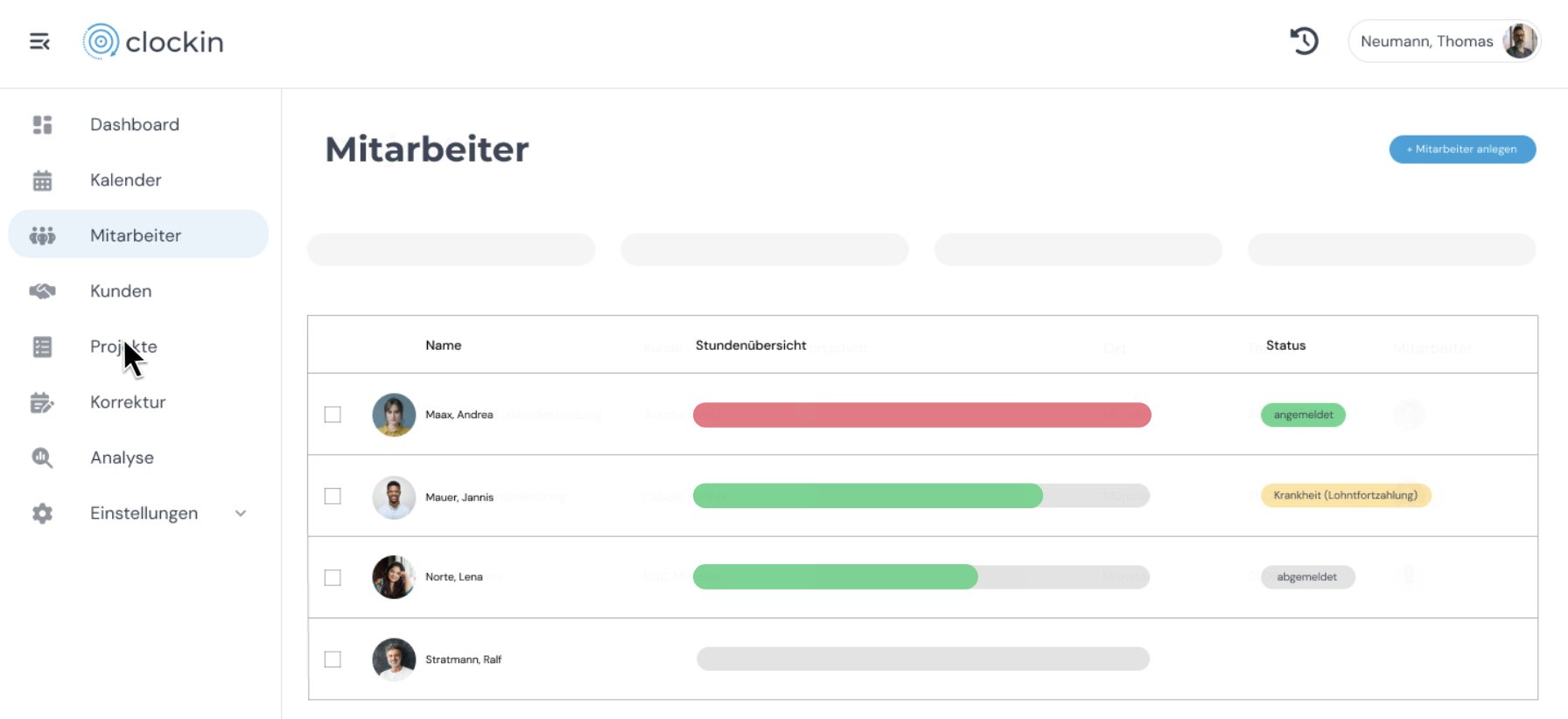This screenshot has width=1568, height=719.
Task: Expand the Einstellungen chevron
Action: point(241,513)
